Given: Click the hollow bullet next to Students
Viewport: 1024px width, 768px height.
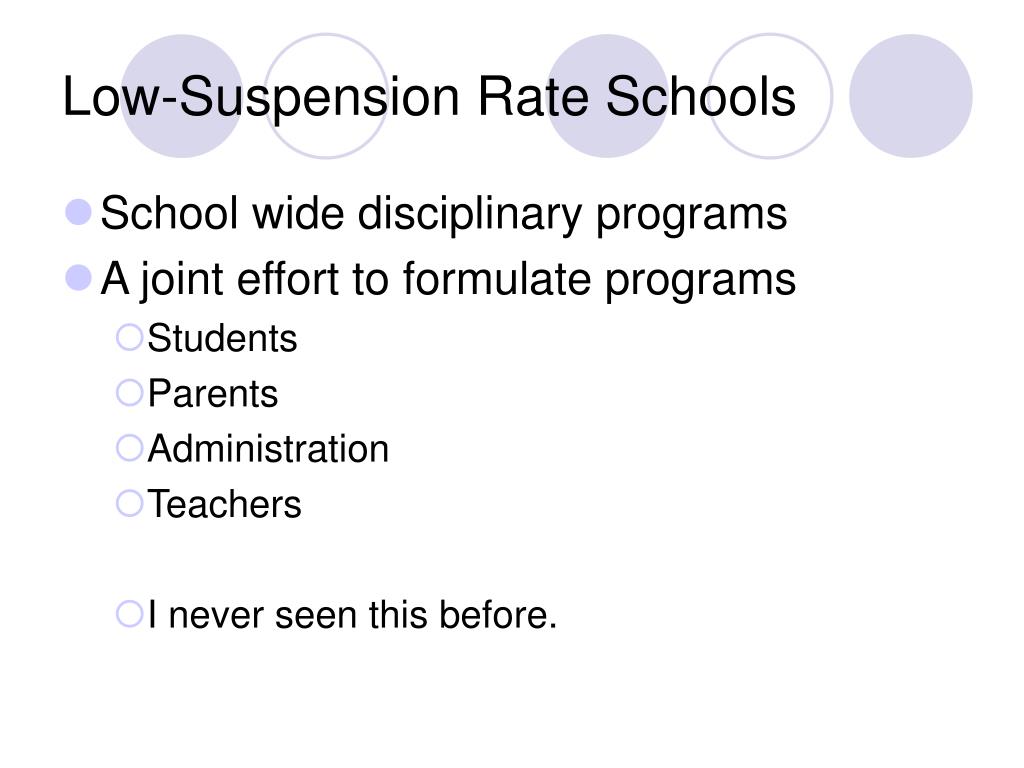Looking at the screenshot, I should coord(129,338).
